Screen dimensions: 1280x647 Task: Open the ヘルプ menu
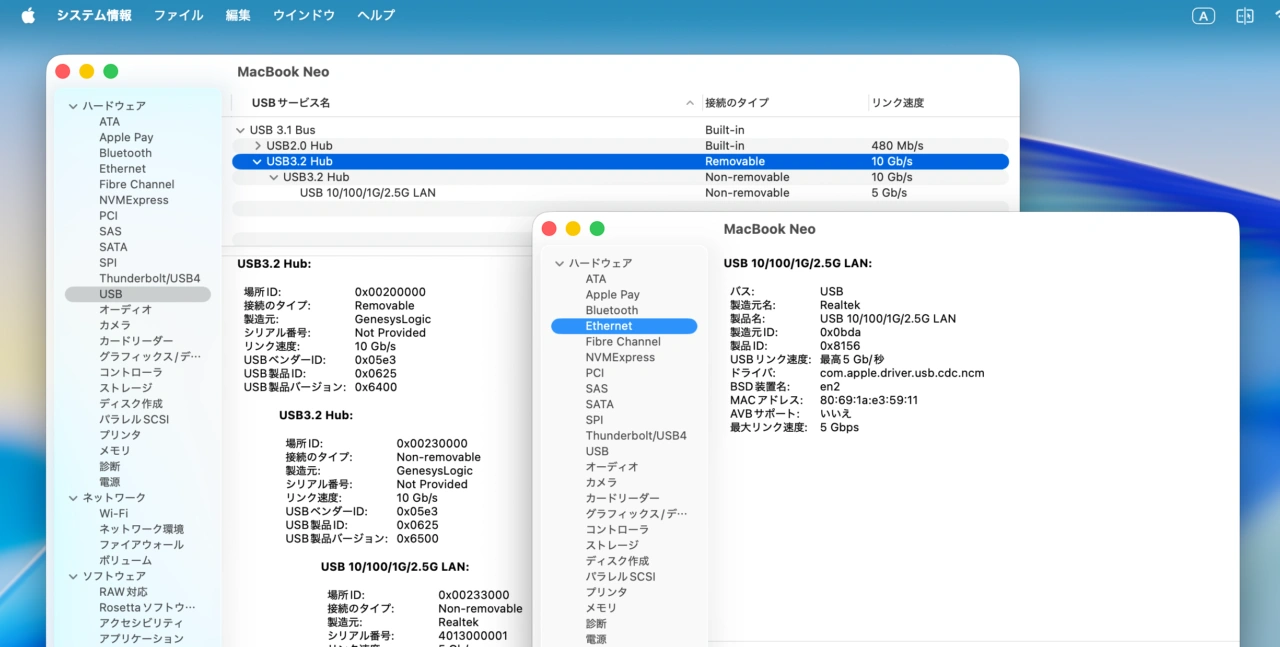pyautogui.click(x=376, y=15)
